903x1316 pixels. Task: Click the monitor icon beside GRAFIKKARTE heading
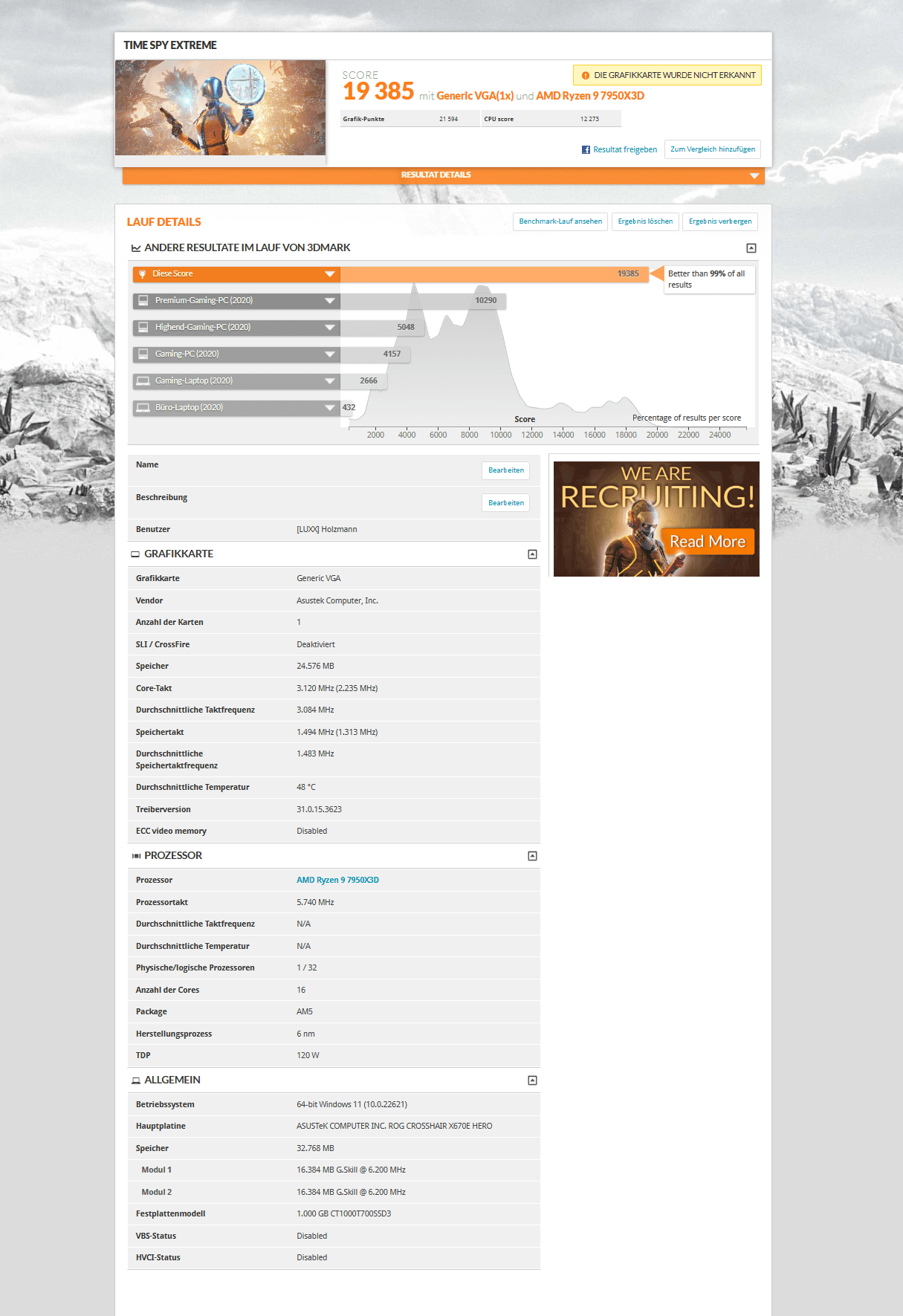tap(135, 554)
